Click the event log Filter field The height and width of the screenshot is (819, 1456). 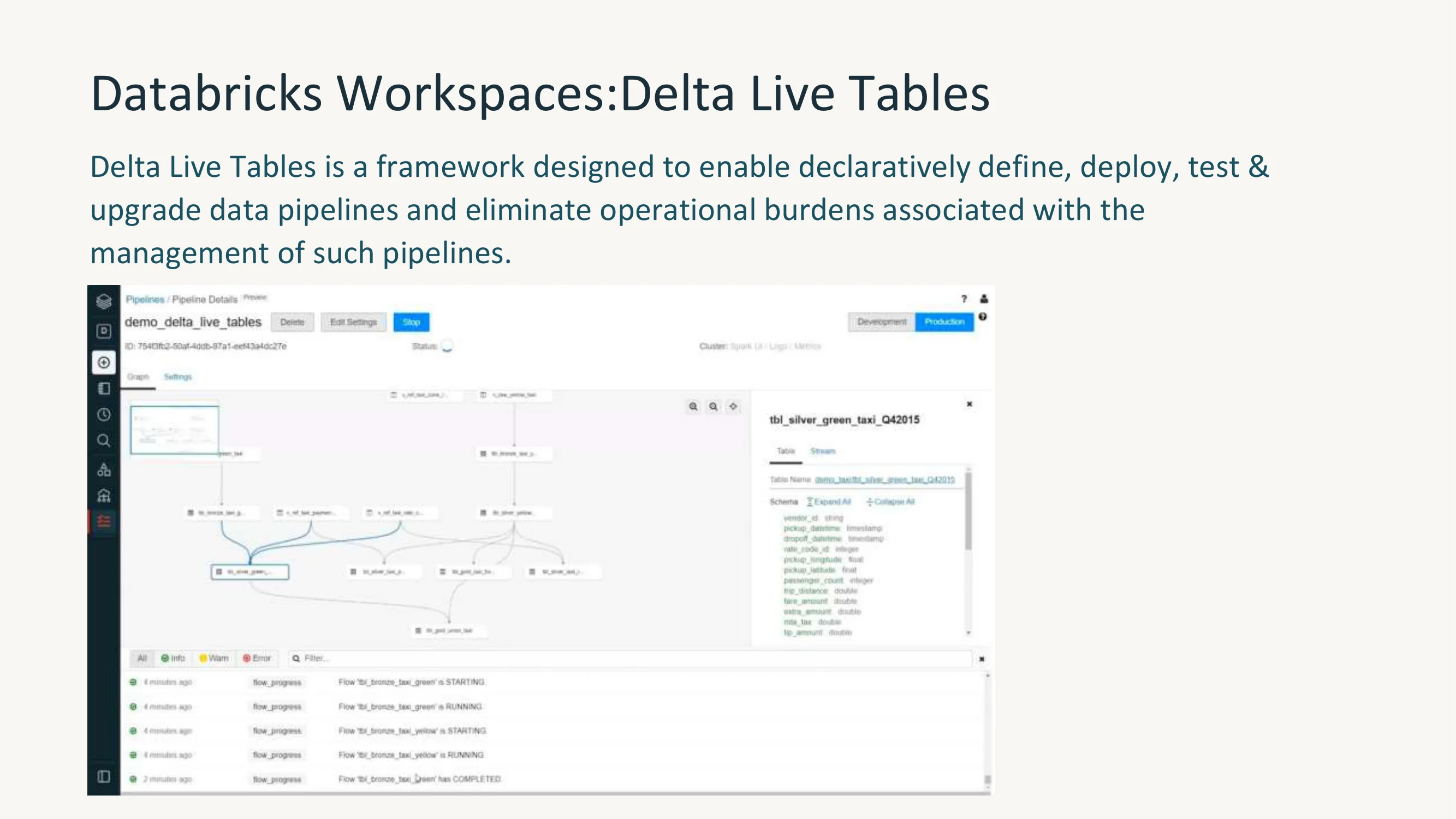point(630,658)
